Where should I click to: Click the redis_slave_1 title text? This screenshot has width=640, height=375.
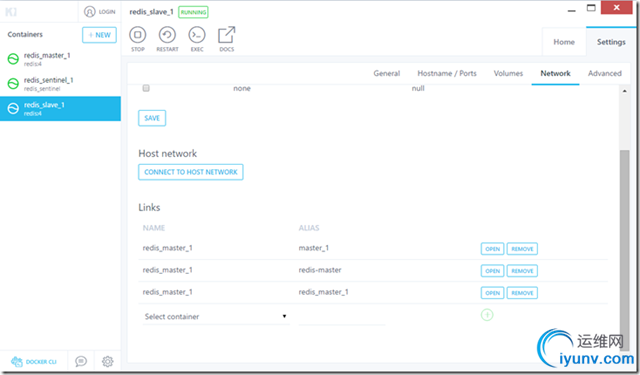pyautogui.click(x=151, y=12)
